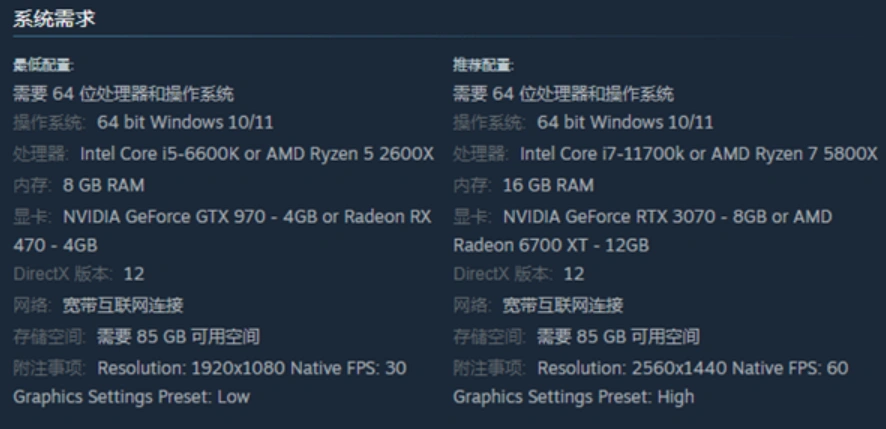This screenshot has width=886, height=429.
Task: Click the DirectX 版本 label under 推荐配置
Action: (x=503, y=274)
